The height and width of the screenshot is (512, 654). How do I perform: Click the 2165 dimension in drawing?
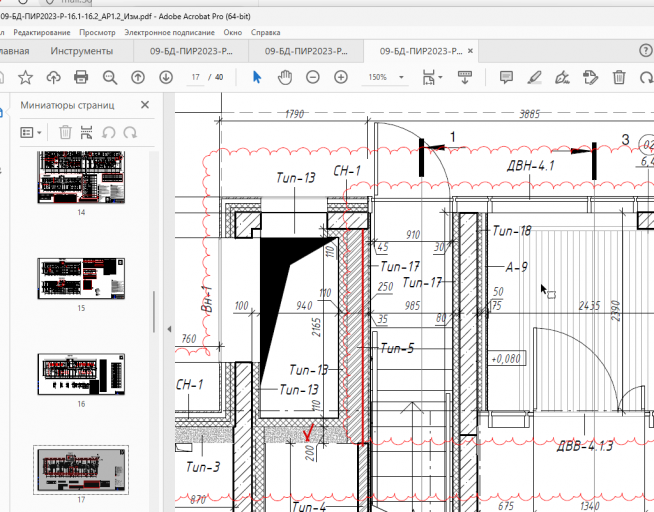coord(316,327)
